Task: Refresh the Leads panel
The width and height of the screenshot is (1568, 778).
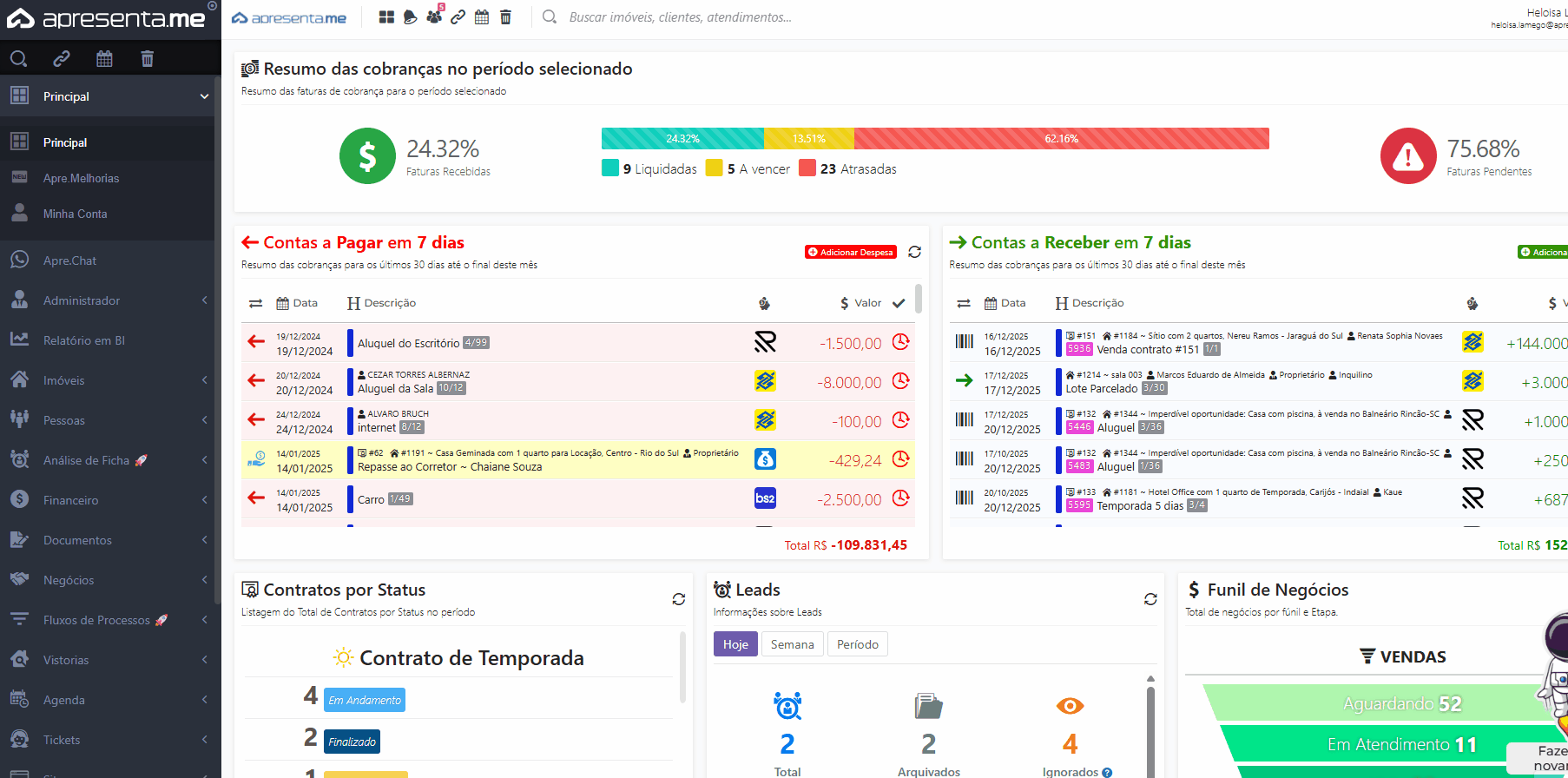Action: click(x=1150, y=599)
